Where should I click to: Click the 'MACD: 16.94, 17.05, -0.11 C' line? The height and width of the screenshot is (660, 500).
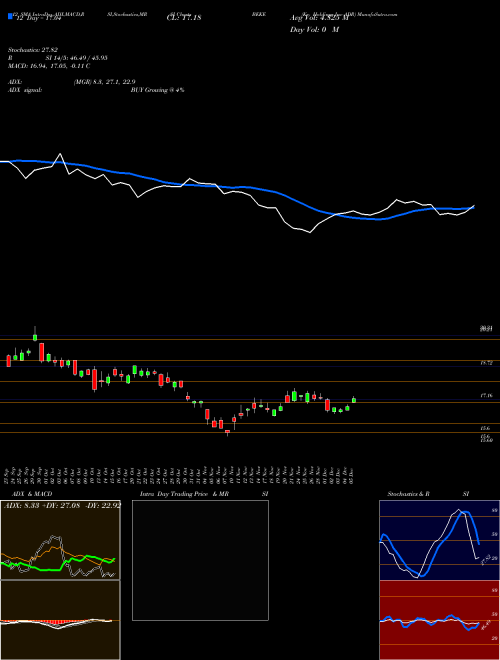49,66
